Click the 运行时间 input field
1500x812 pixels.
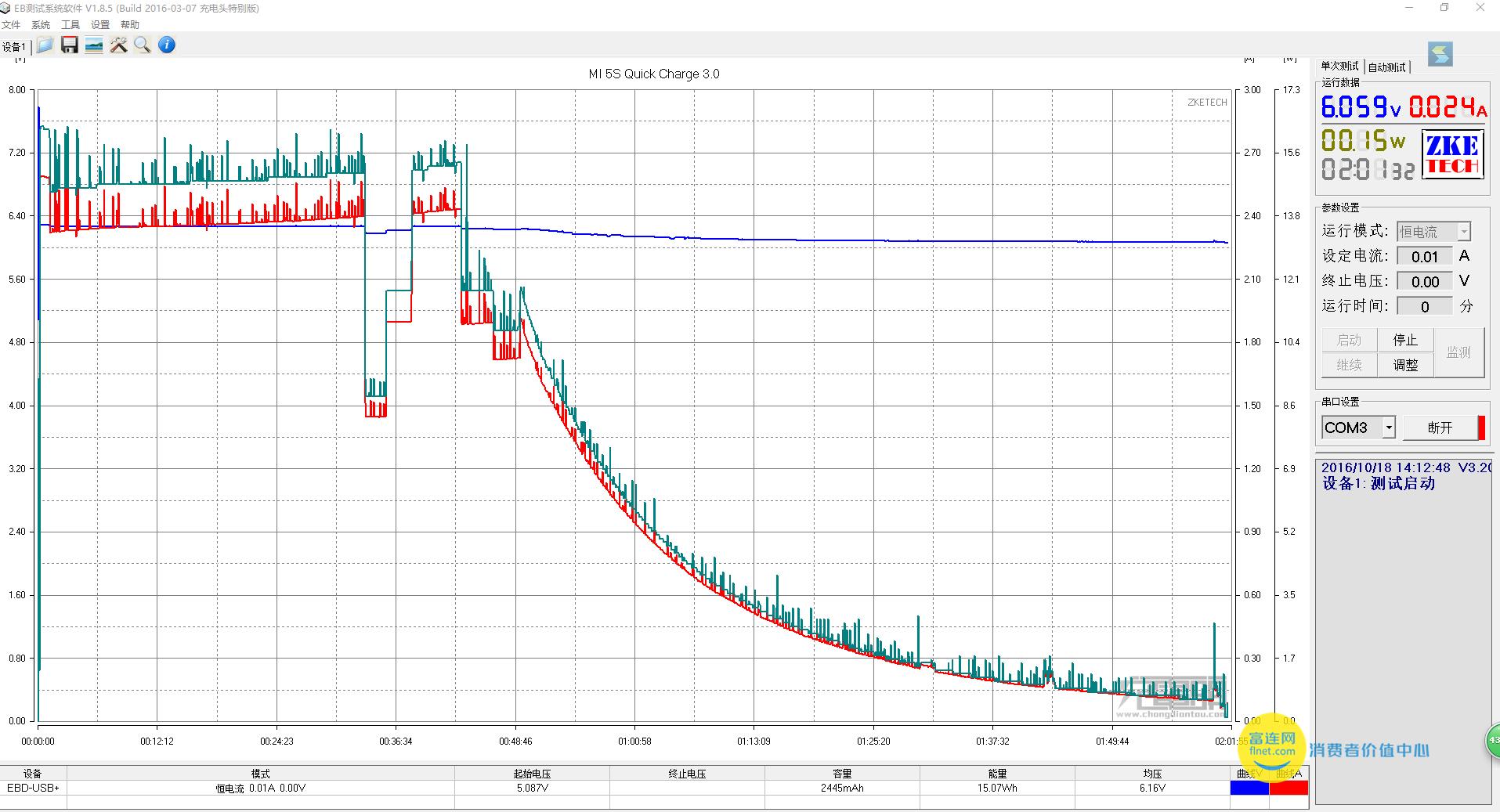tap(1425, 307)
